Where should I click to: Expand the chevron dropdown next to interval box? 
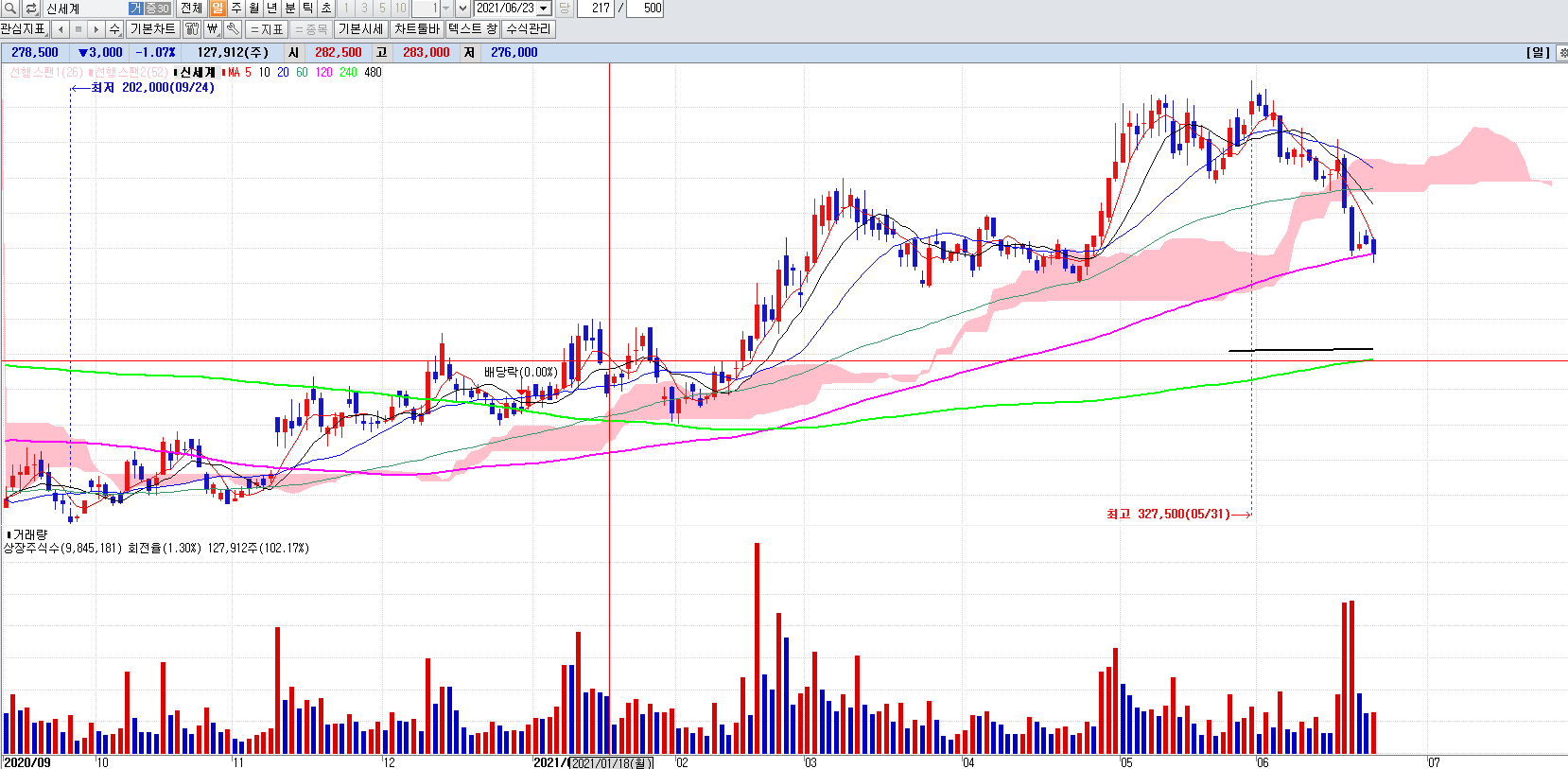coord(462,9)
